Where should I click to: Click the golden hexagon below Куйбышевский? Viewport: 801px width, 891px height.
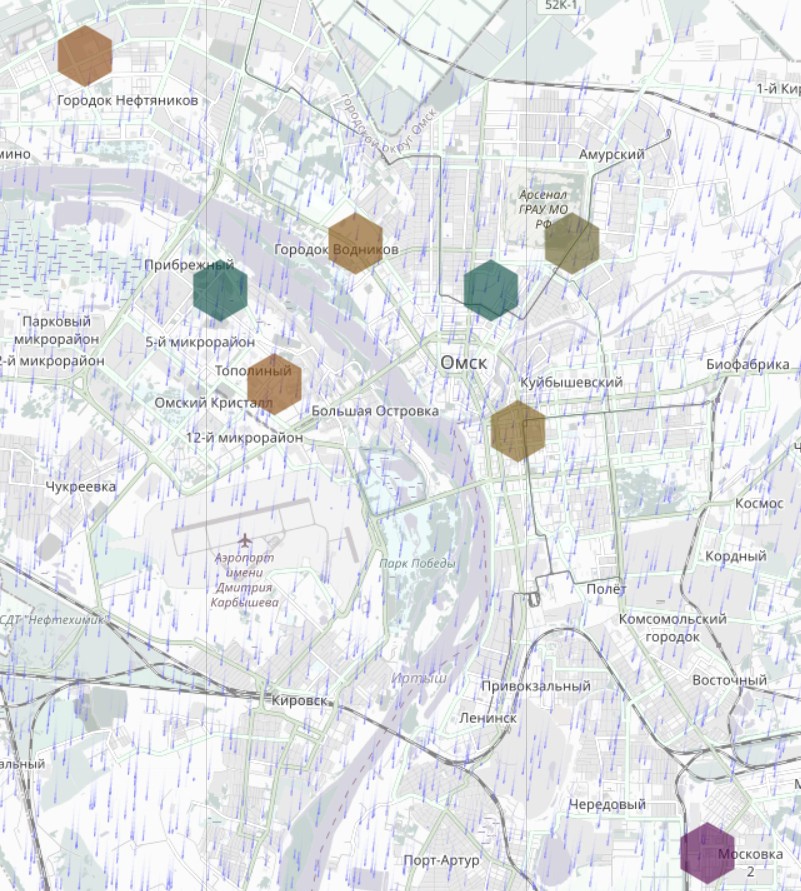pyautogui.click(x=518, y=431)
